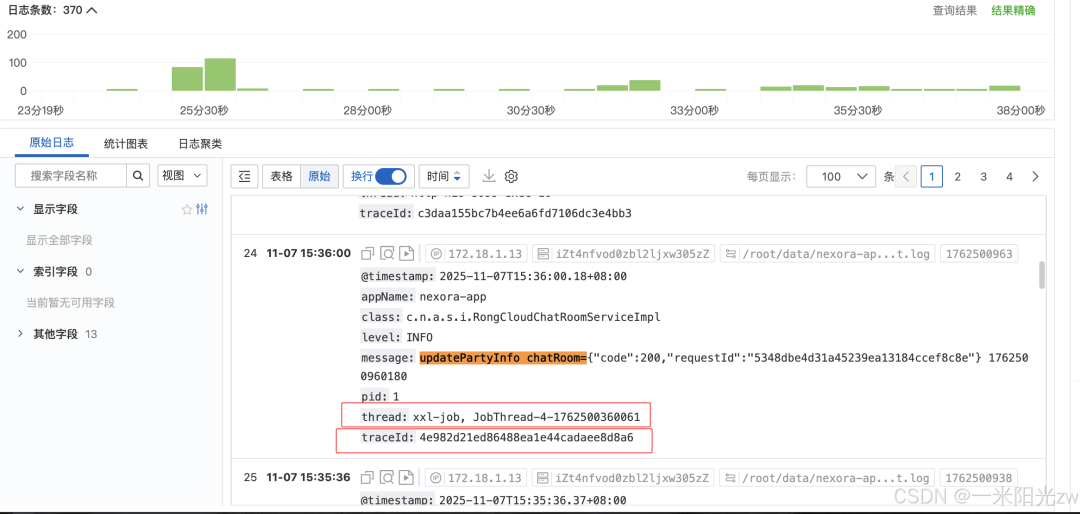Click thread value xxl-job, JobThread-4-1762500360061
This screenshot has width=1080, height=514.
[526, 417]
